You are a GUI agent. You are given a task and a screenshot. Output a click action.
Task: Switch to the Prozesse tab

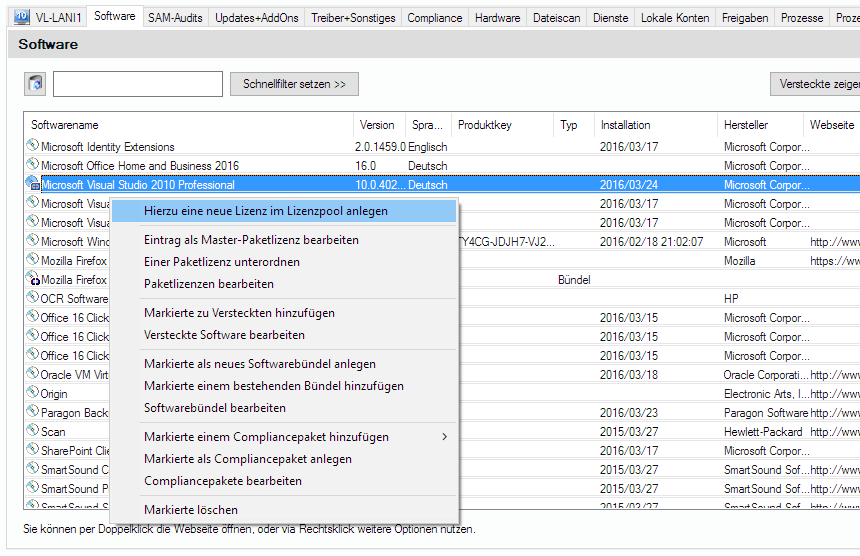pyautogui.click(x=802, y=18)
